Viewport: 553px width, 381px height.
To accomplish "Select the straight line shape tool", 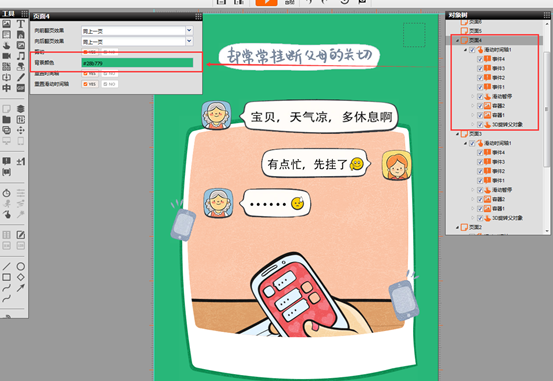I will [x=6, y=266].
